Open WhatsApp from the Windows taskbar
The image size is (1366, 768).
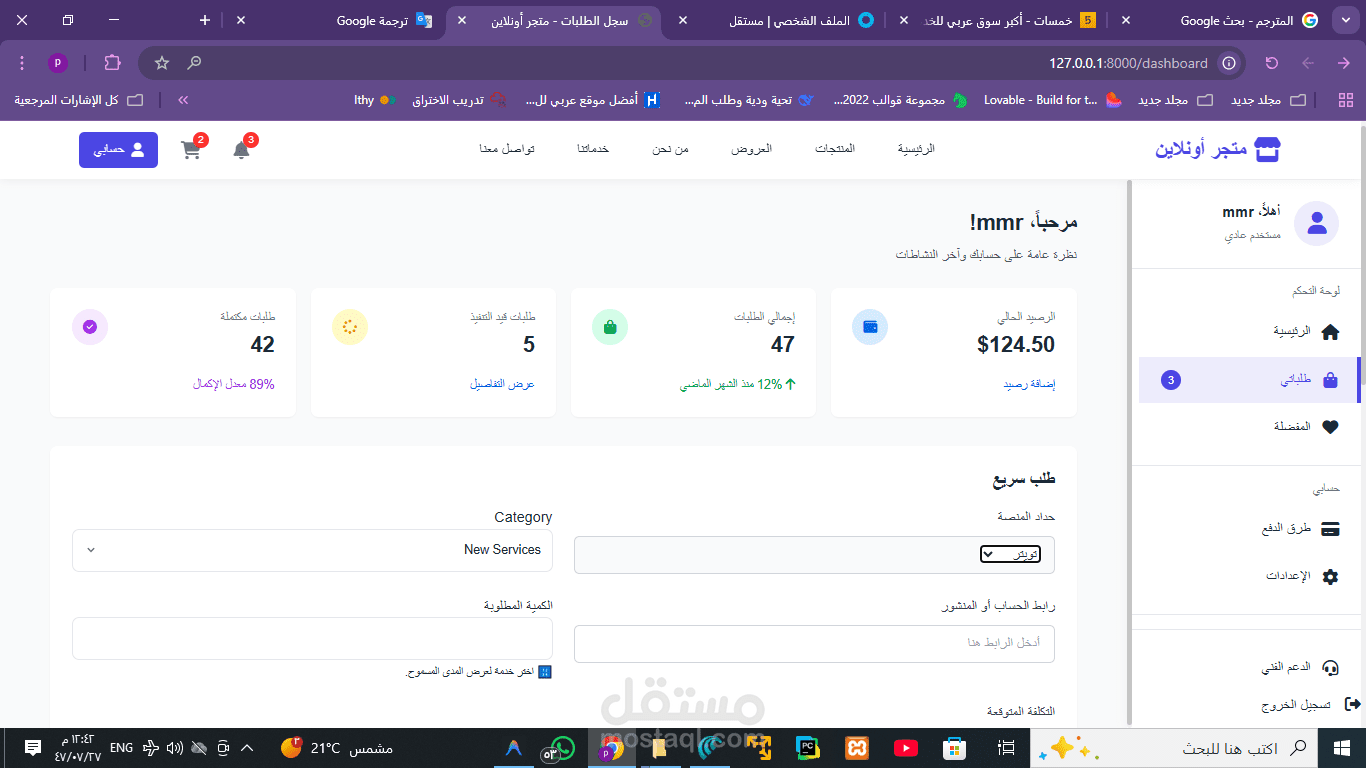tap(563, 748)
